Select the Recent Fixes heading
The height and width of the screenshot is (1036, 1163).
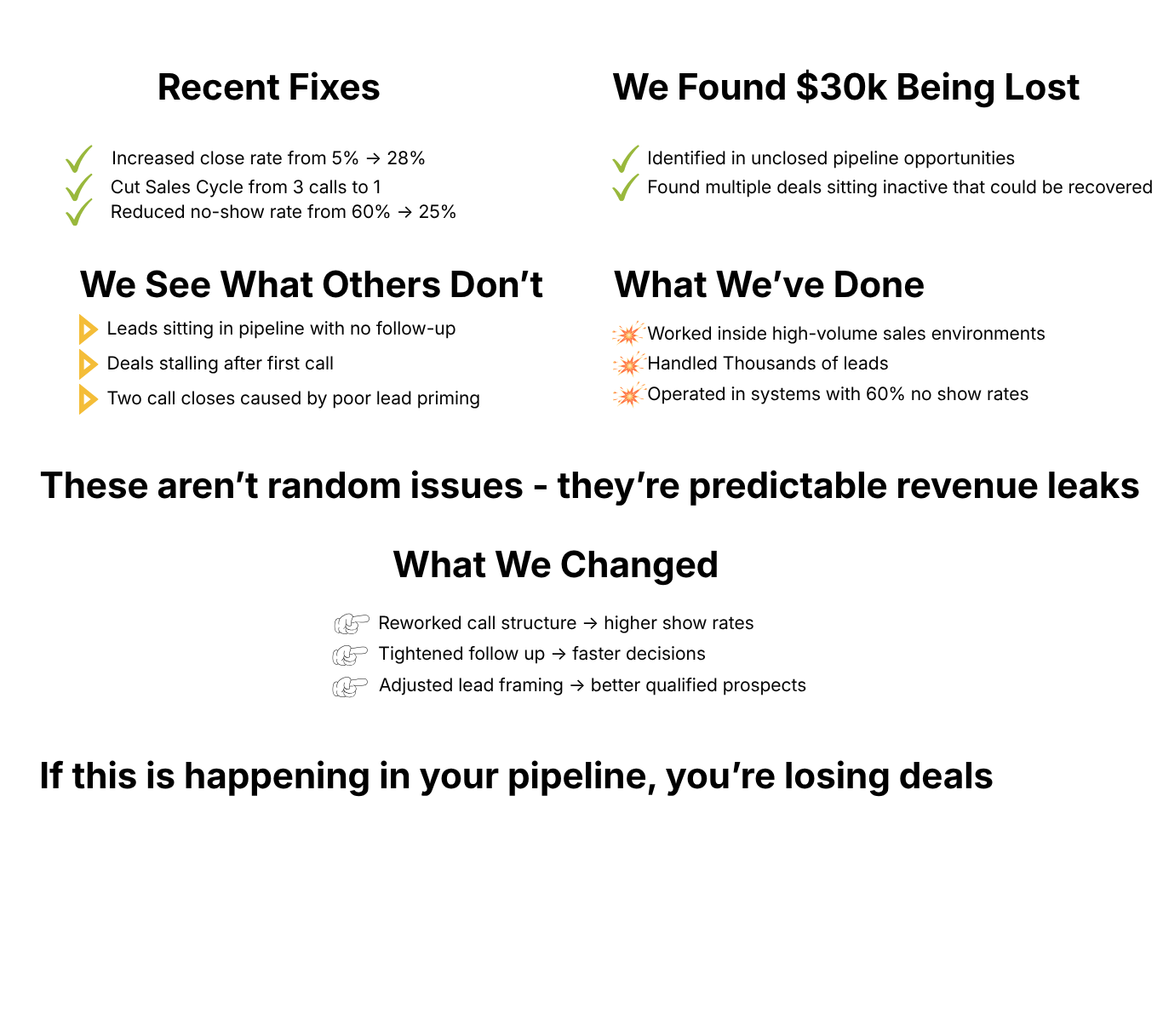(x=268, y=88)
